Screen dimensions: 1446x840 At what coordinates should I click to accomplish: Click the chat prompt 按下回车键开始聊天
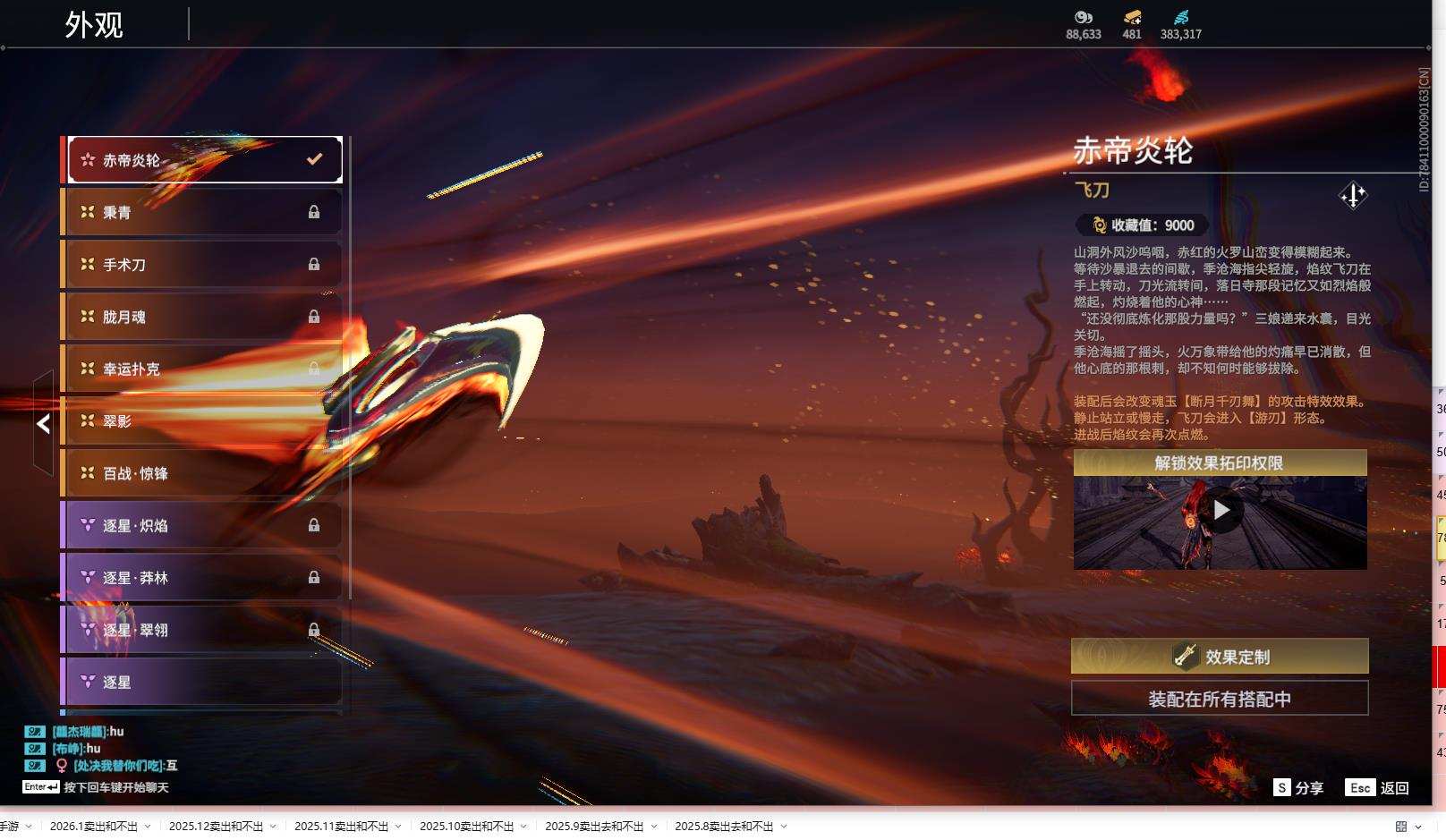[116, 787]
